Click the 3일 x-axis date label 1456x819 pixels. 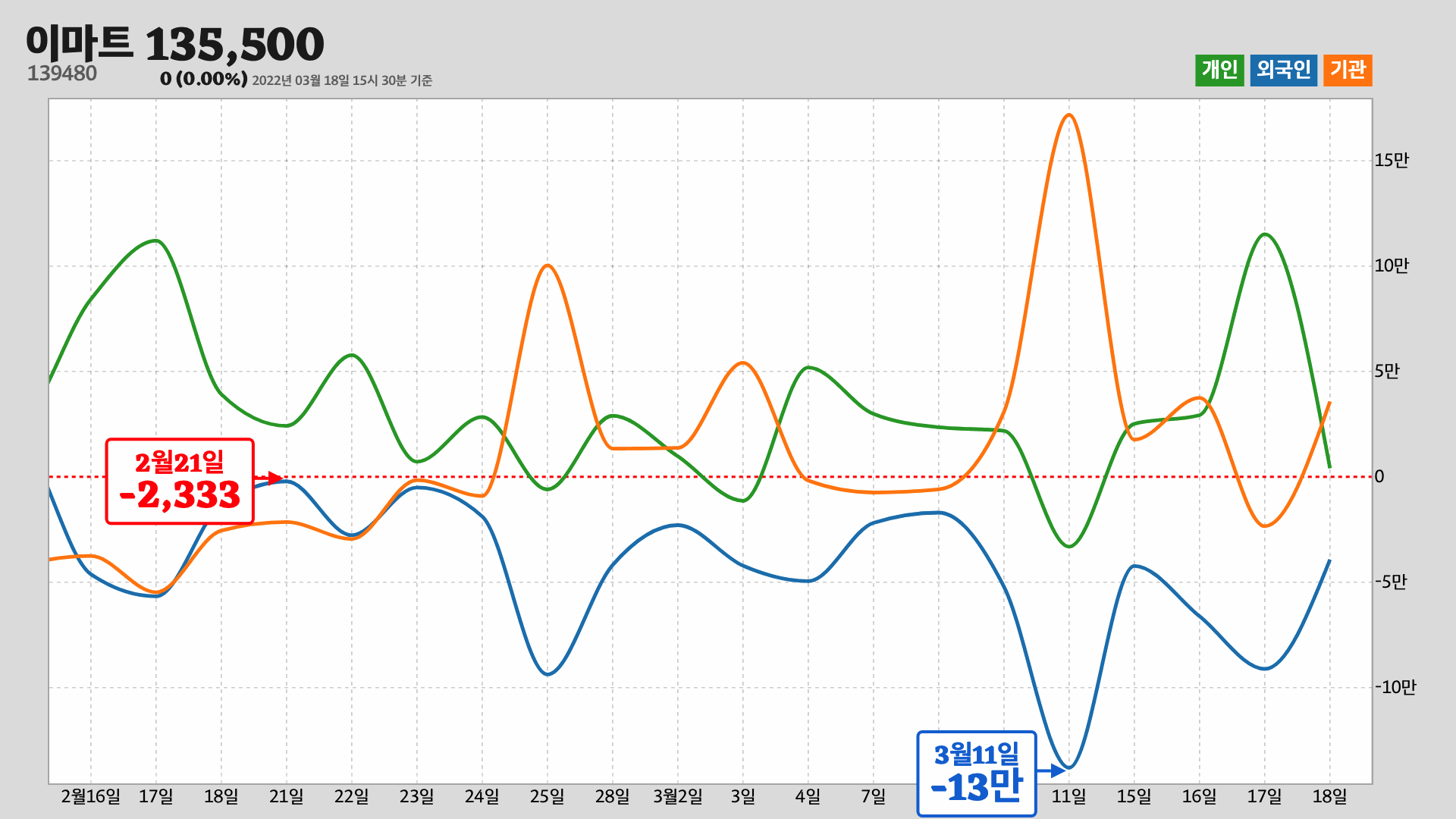[743, 796]
